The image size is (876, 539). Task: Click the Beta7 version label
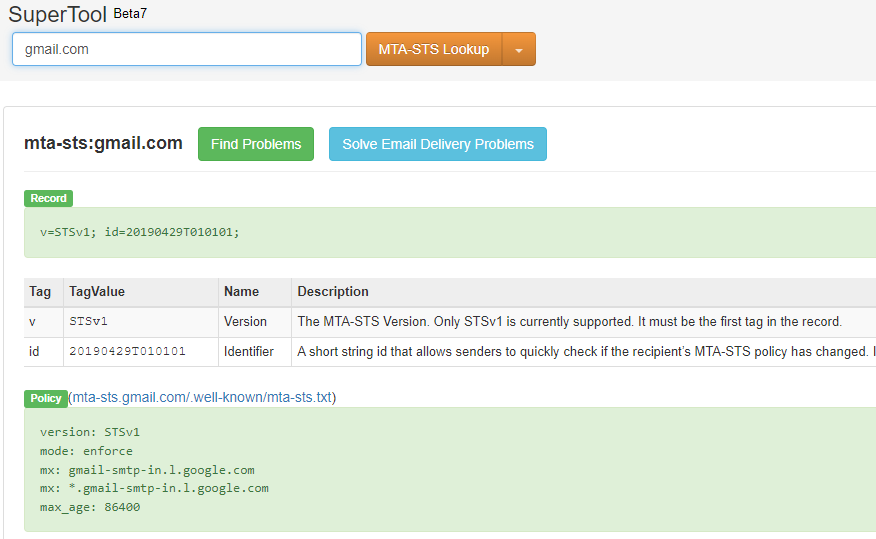130,13
